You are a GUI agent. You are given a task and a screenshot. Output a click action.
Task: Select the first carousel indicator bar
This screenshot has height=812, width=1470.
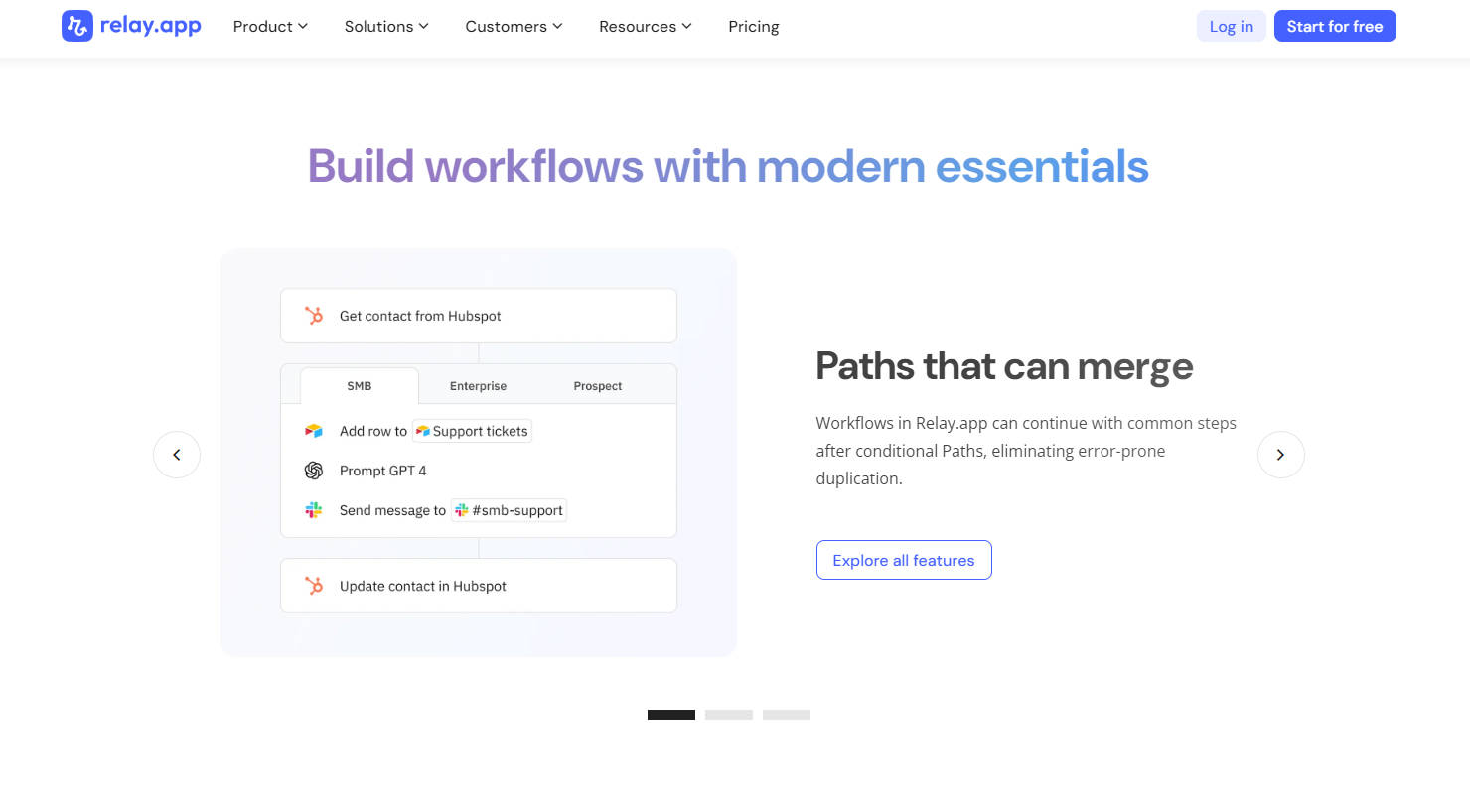point(671,715)
